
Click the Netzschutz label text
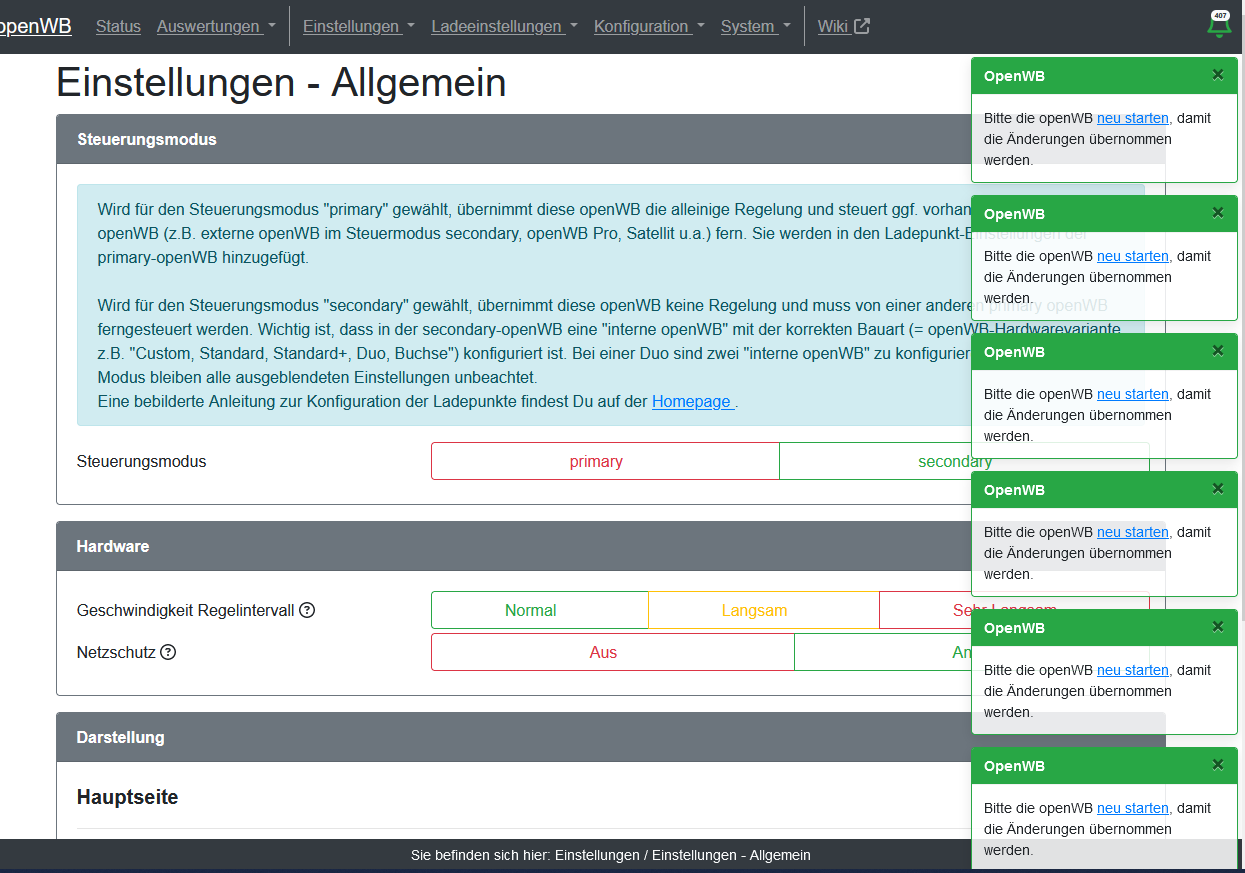coord(116,652)
